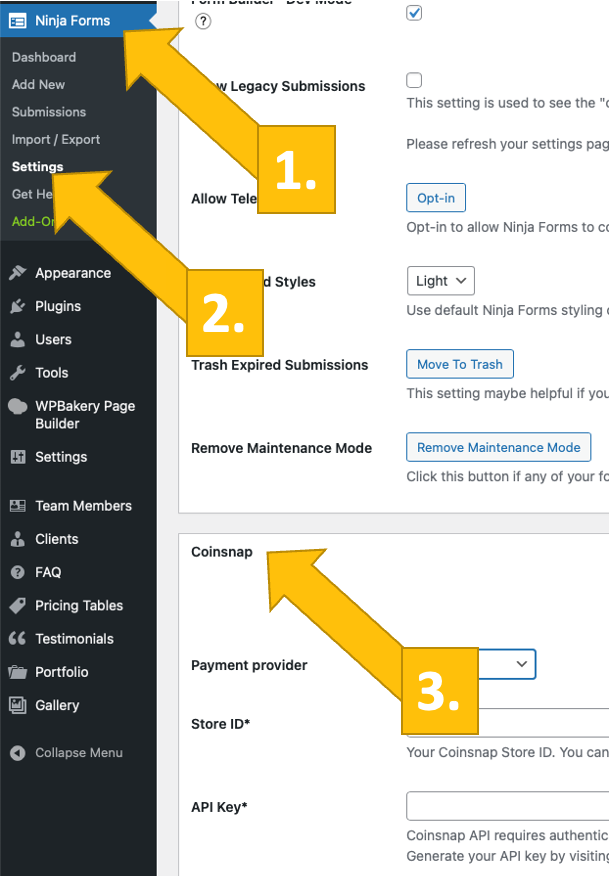
Task: Open the Payment provider dropdown
Action: pos(507,664)
